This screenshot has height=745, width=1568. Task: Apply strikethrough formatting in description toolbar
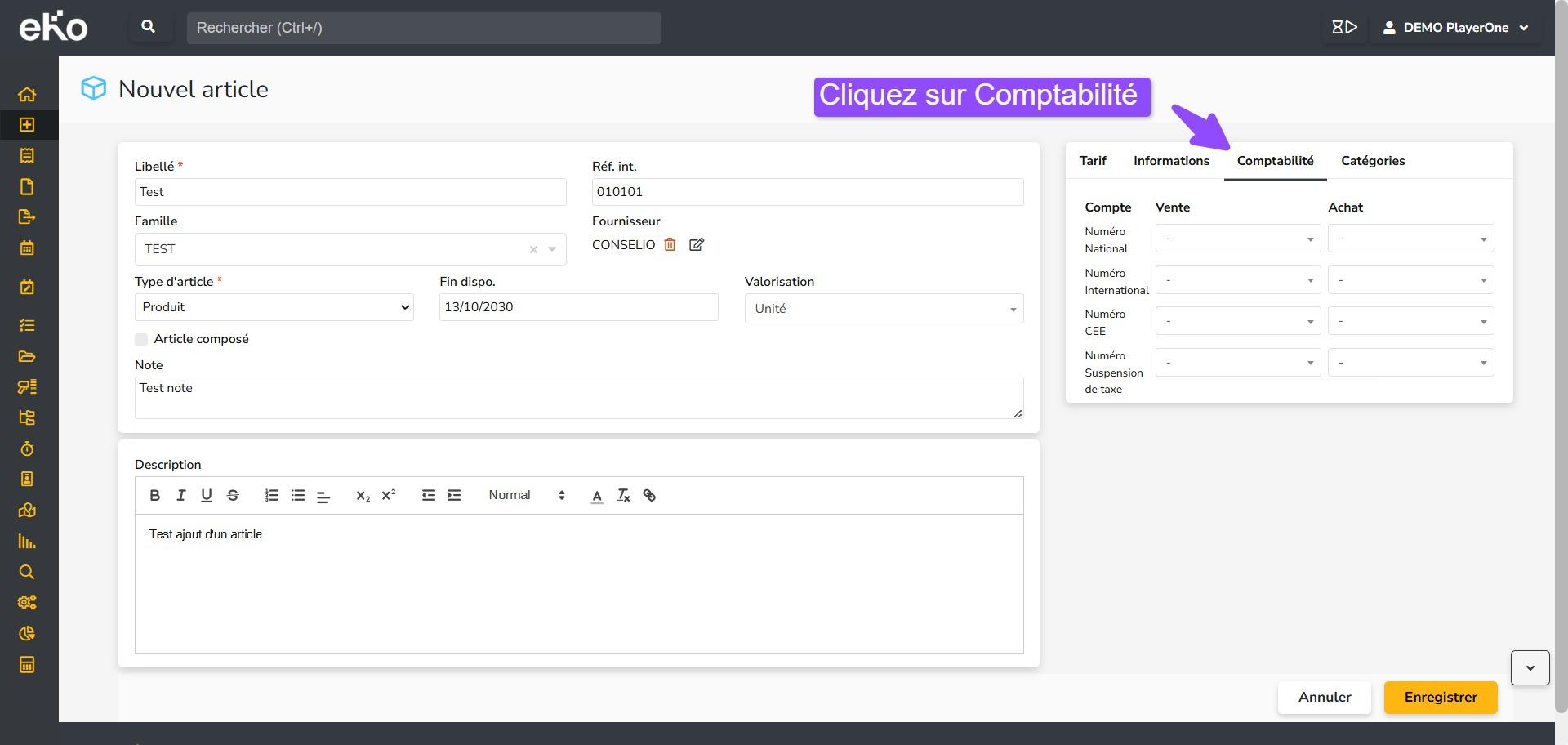pos(233,495)
